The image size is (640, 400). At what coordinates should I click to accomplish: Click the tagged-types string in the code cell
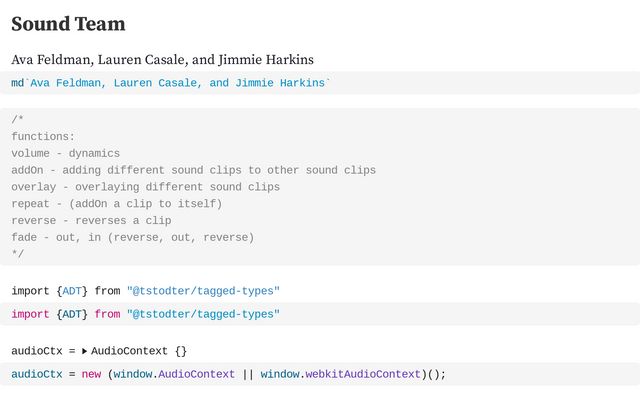click(203, 314)
